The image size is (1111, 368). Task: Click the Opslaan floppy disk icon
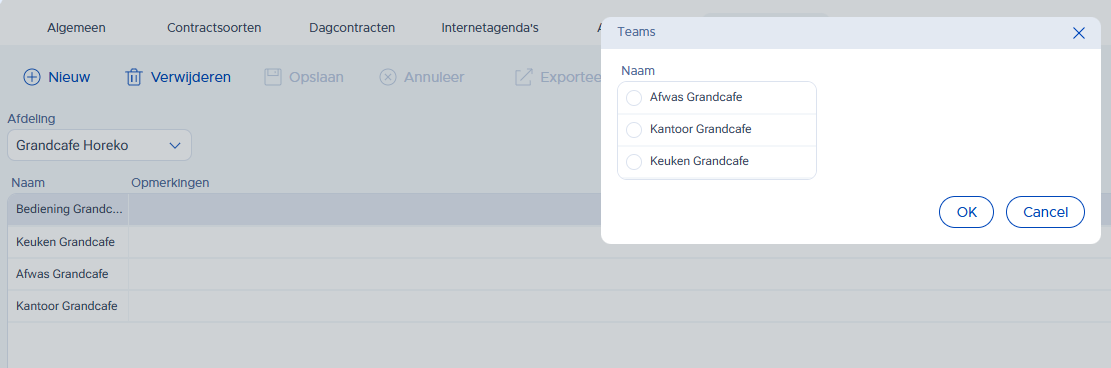coord(273,77)
